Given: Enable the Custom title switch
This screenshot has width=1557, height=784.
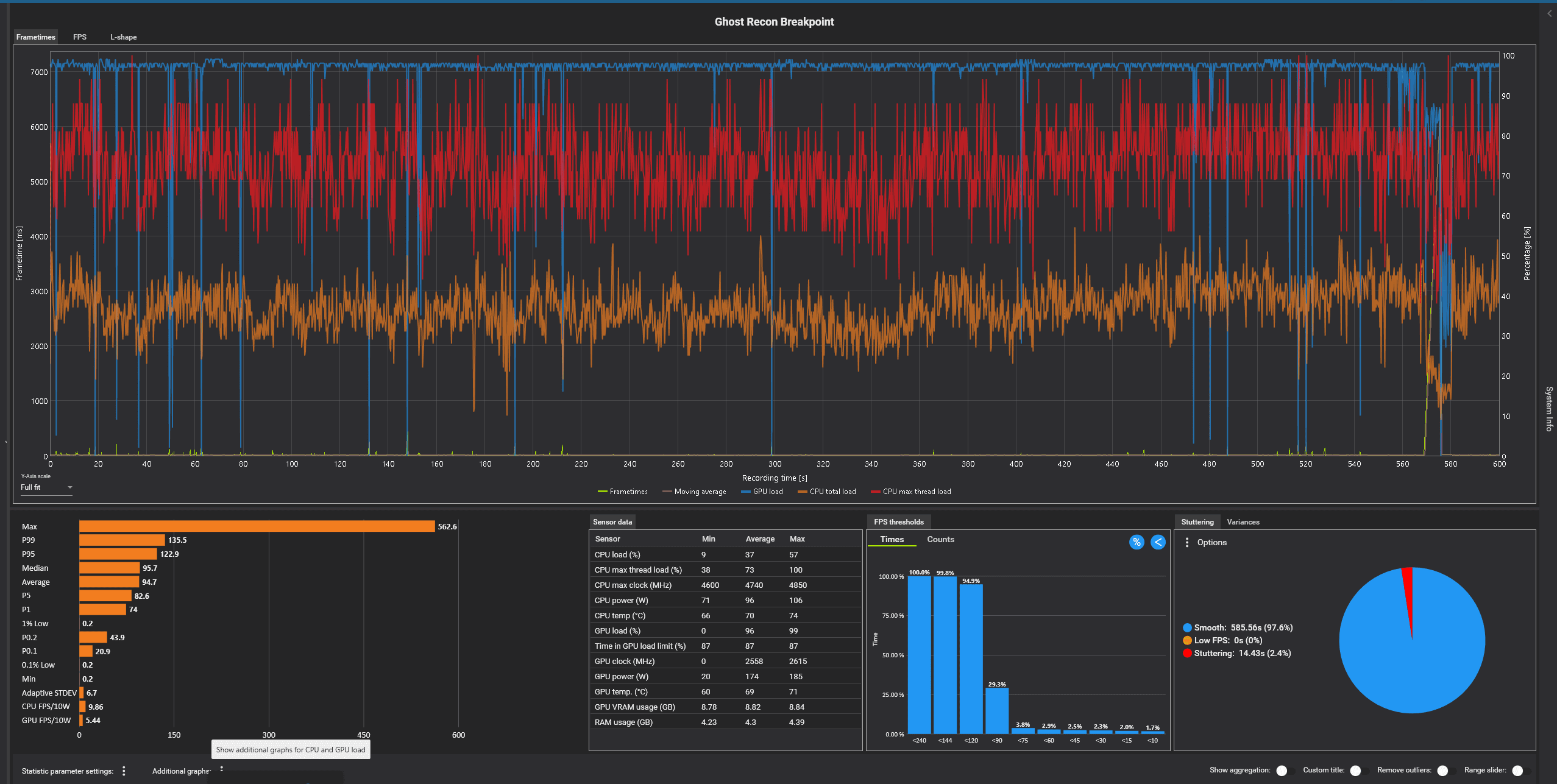Looking at the screenshot, I should tap(1358, 771).
